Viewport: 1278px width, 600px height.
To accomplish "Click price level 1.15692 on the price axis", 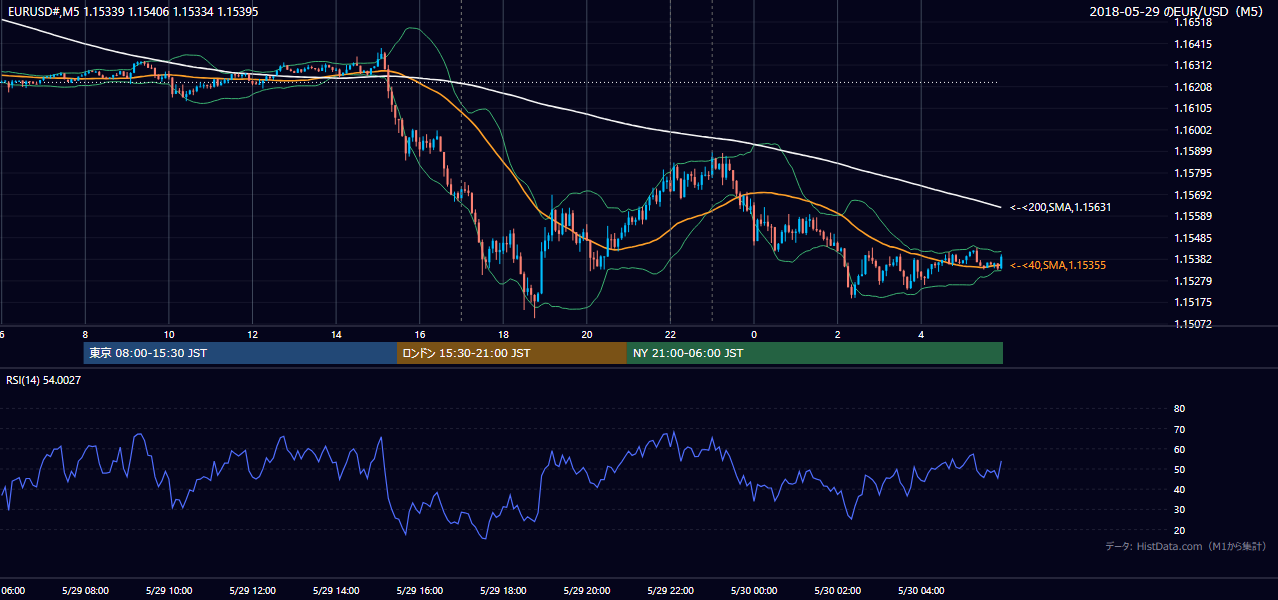I will click(x=1193, y=195).
